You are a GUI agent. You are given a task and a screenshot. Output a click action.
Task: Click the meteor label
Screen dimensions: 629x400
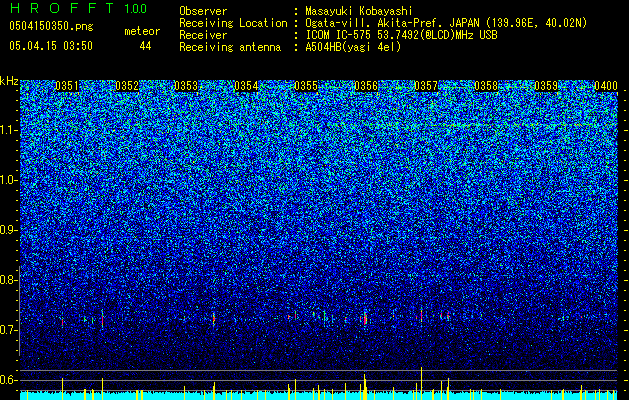click(x=142, y=31)
